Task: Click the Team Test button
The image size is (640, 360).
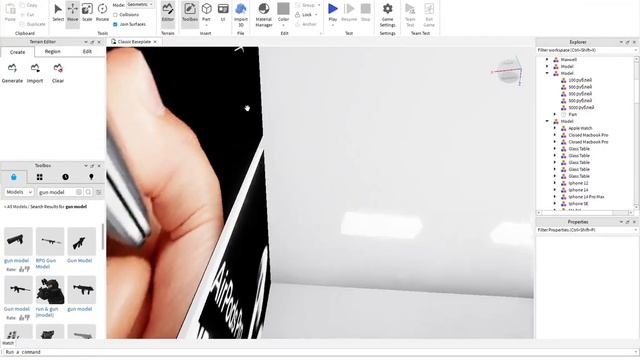Action: tap(410, 15)
